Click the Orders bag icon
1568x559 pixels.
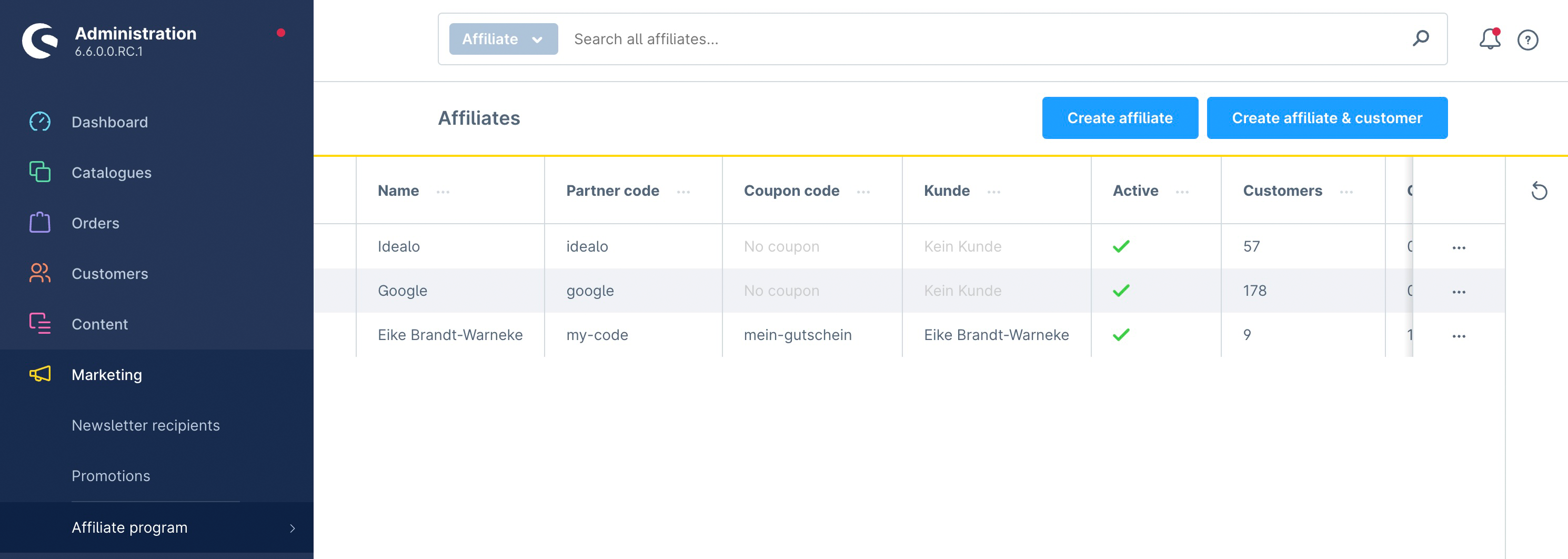click(40, 223)
